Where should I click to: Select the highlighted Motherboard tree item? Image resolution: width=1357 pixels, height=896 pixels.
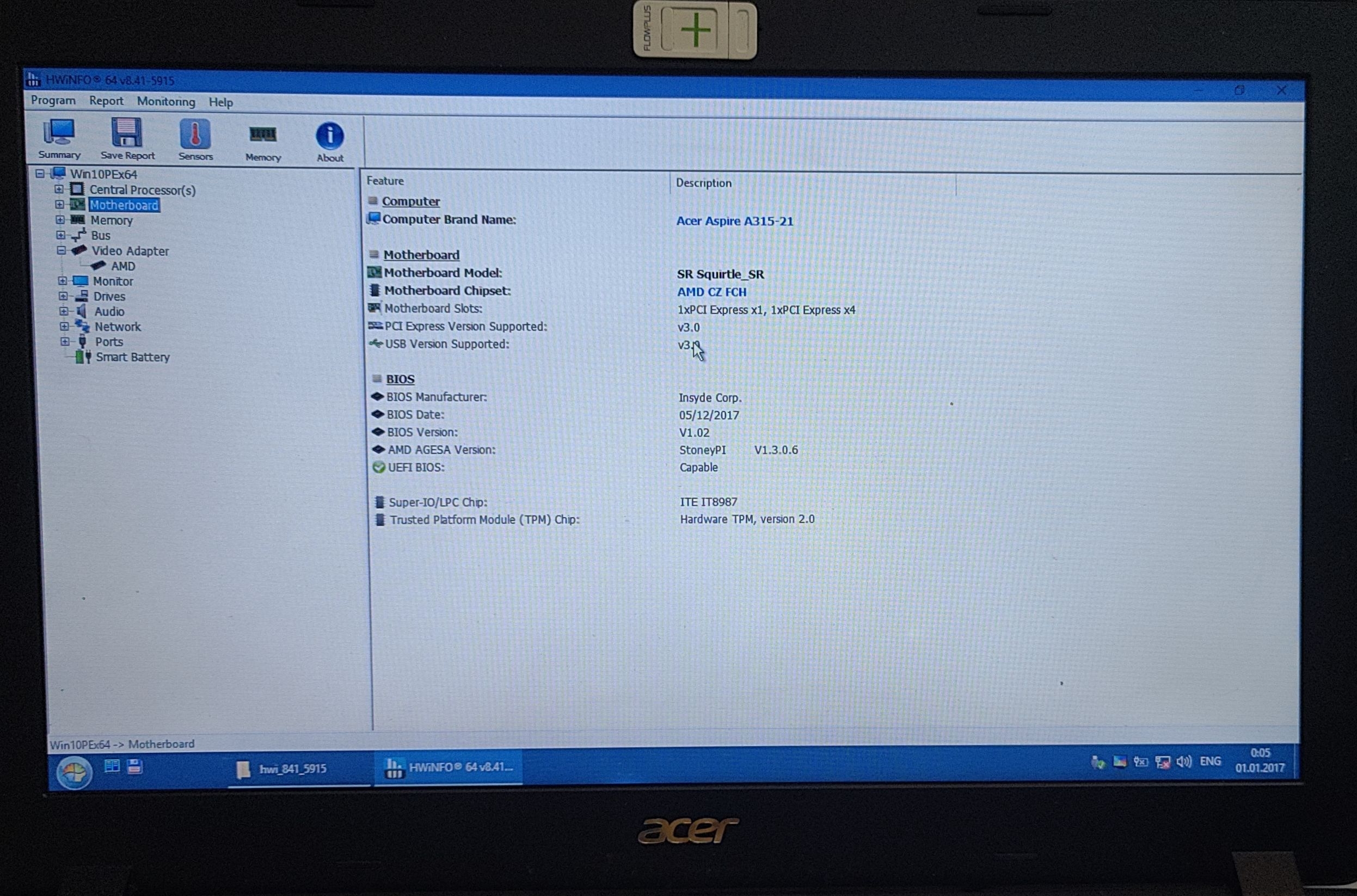pos(124,205)
